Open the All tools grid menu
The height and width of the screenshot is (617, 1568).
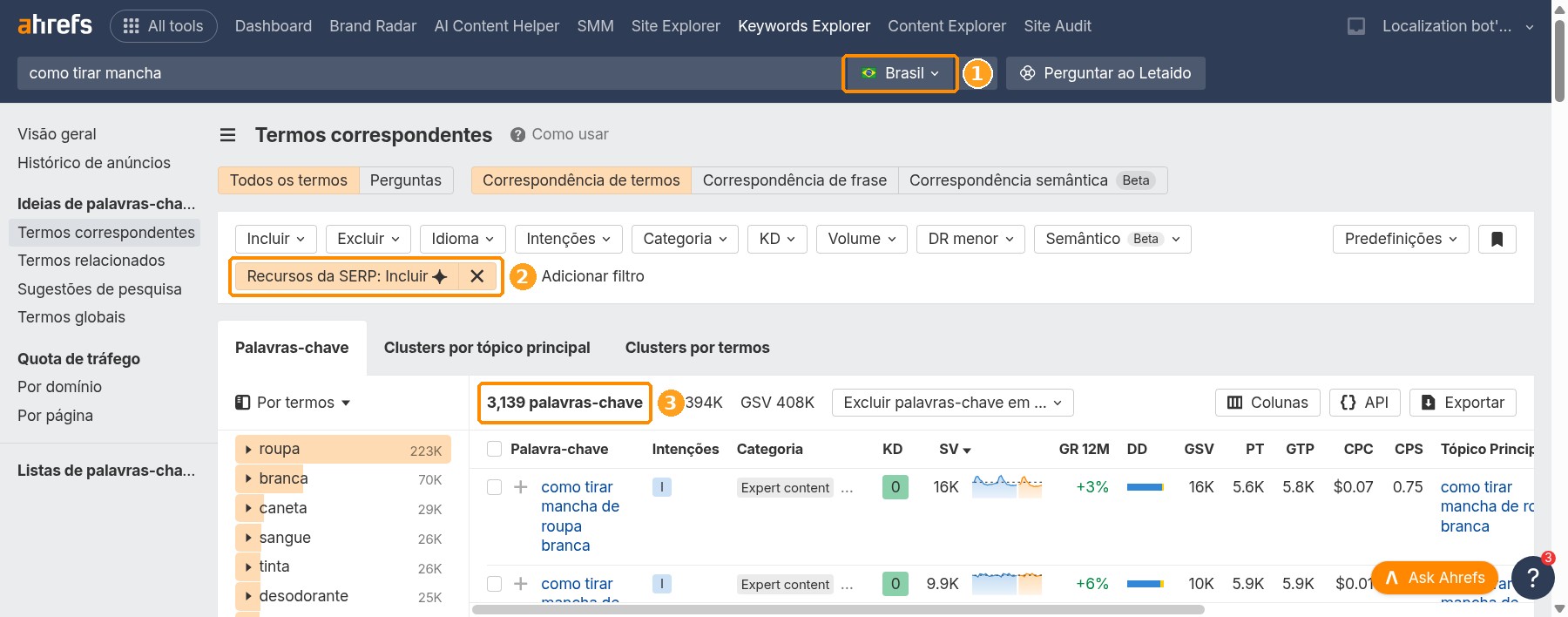tap(164, 26)
